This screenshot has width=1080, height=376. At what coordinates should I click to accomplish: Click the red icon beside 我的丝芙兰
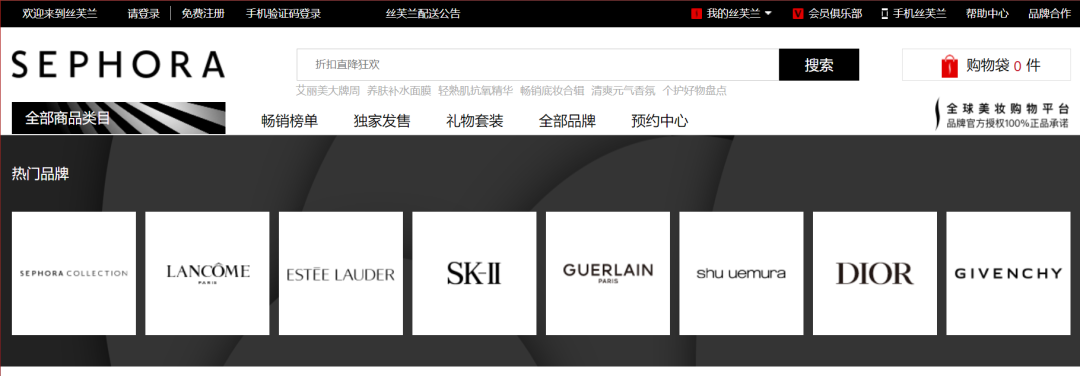(696, 14)
